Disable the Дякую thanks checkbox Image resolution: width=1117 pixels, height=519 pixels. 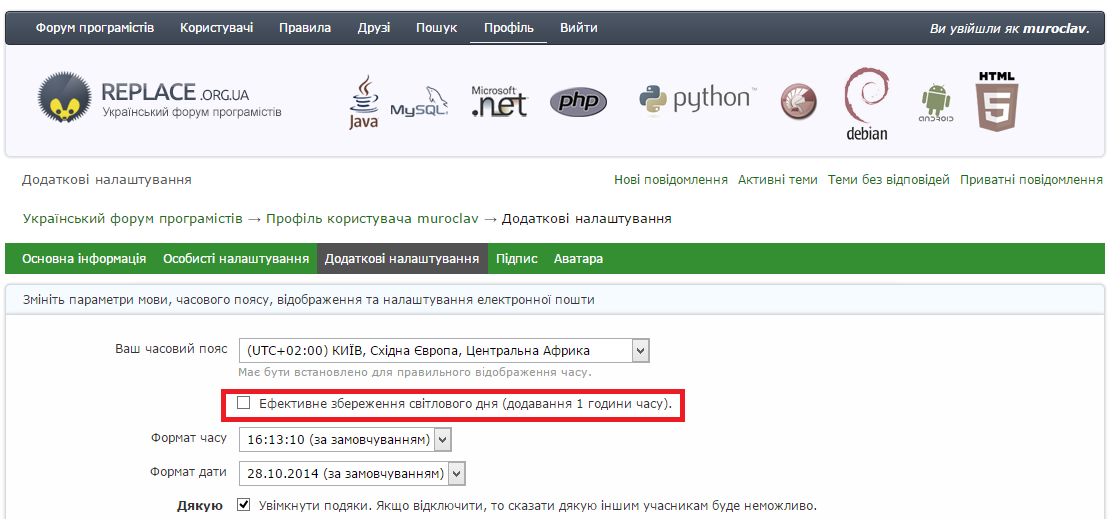tap(244, 505)
